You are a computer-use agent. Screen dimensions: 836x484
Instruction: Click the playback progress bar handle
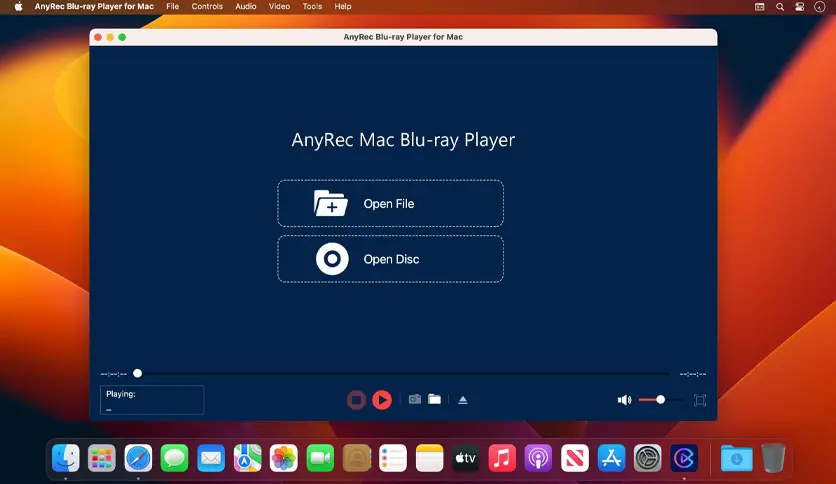point(138,373)
